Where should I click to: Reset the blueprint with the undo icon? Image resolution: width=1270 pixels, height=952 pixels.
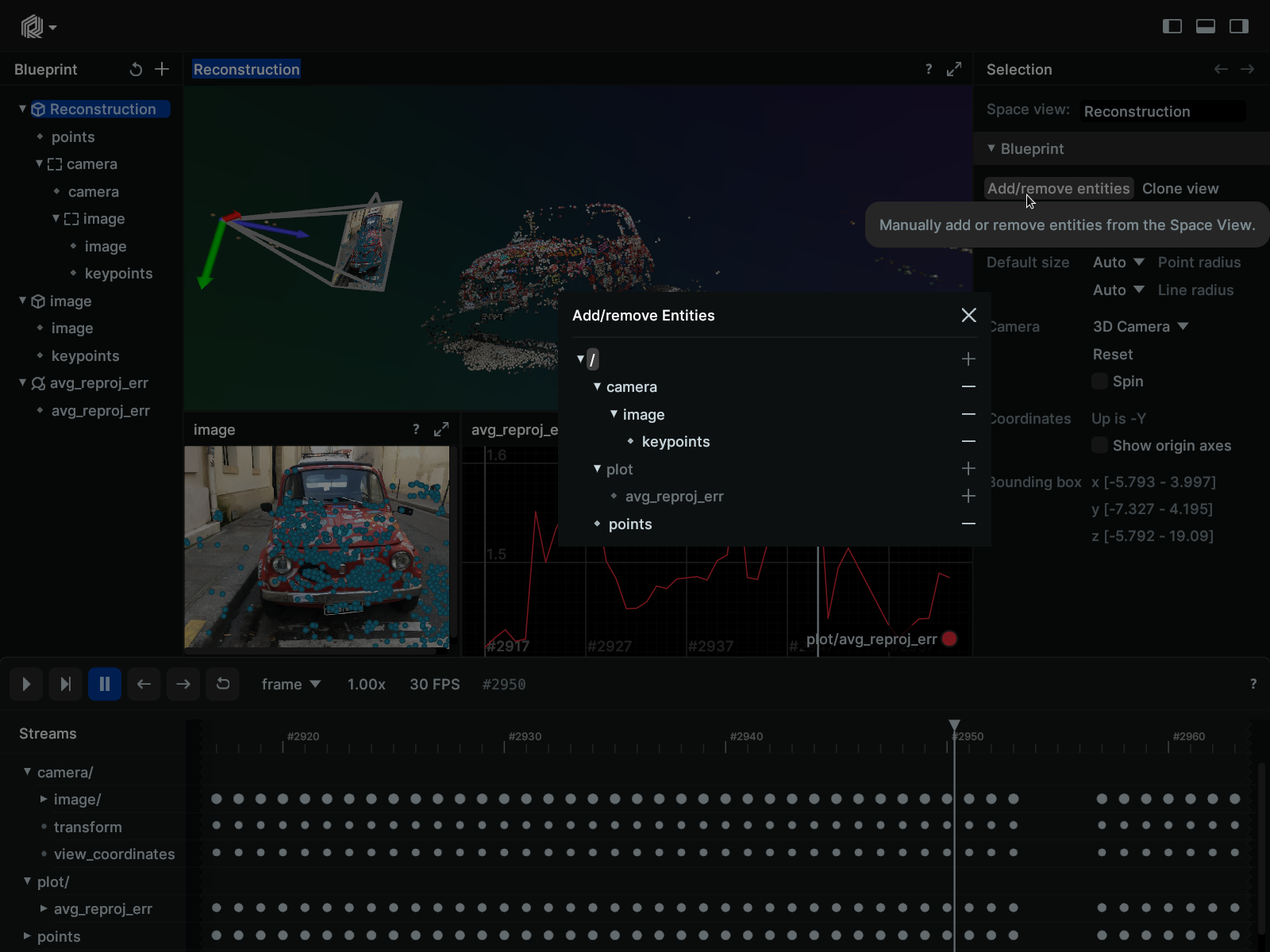(136, 69)
